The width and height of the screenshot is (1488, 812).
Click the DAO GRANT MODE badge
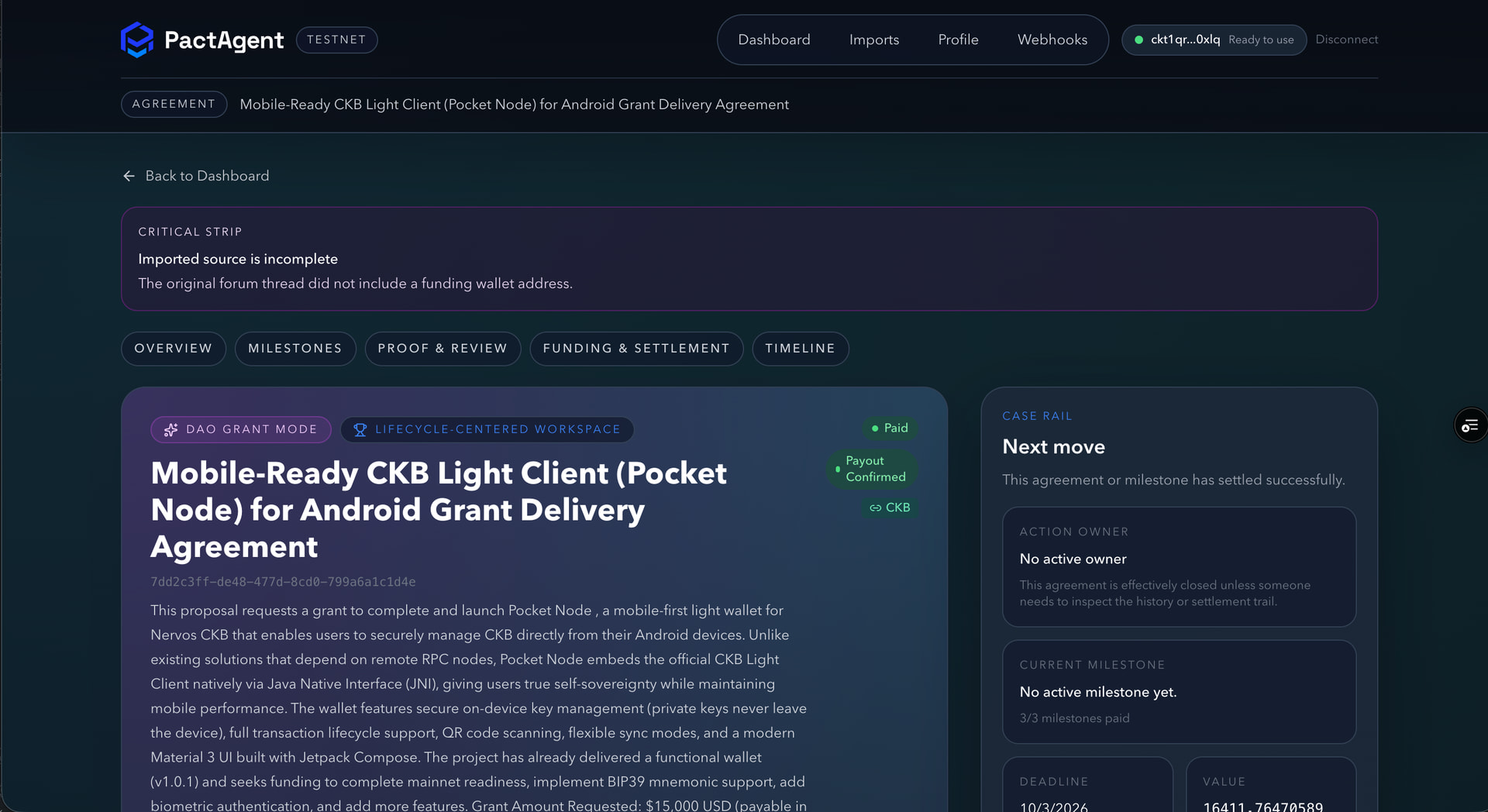pyautogui.click(x=241, y=429)
